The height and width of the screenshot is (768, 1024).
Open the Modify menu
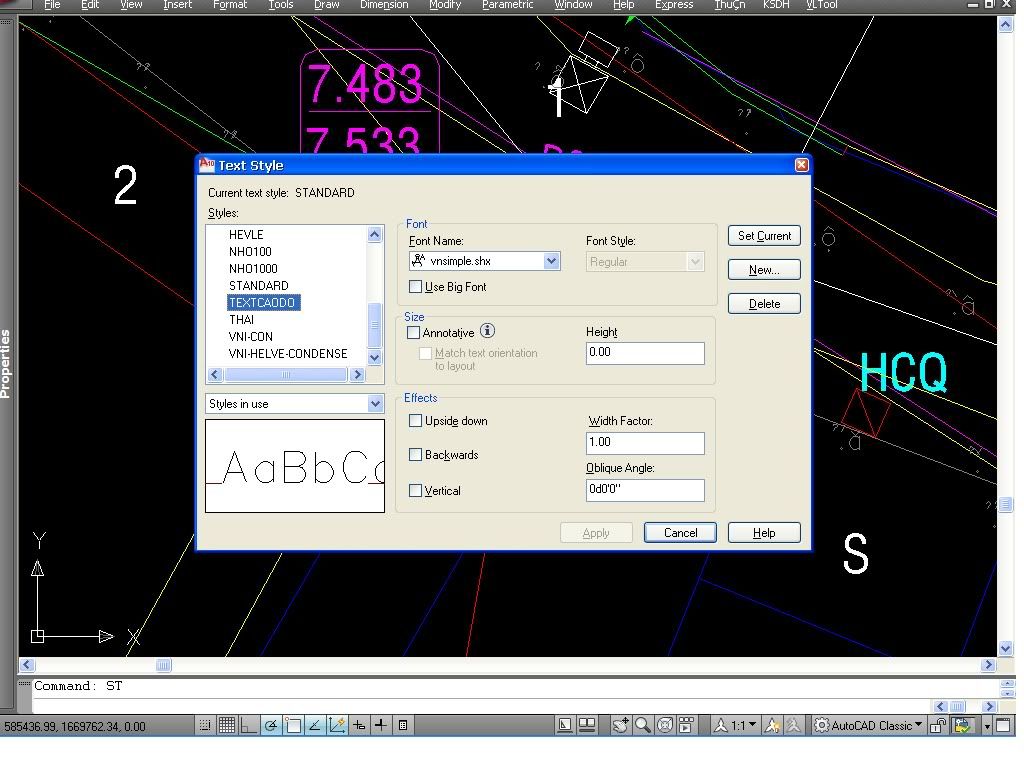tap(445, 5)
